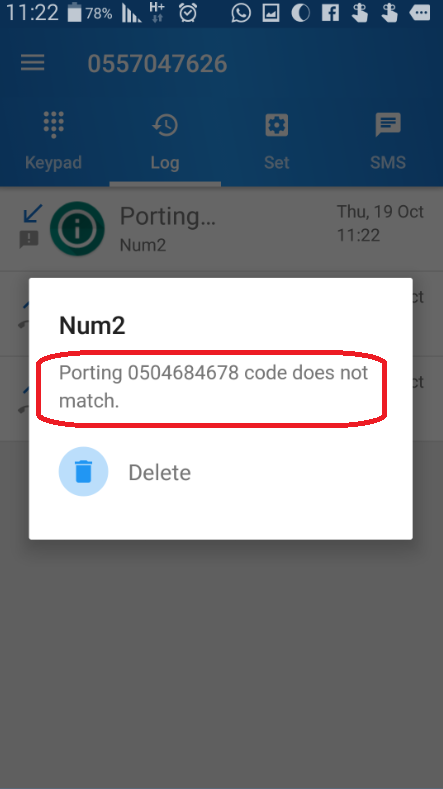Tap the Log history clock icon
Screen dimensions: 443x789
pyautogui.click(x=165, y=125)
